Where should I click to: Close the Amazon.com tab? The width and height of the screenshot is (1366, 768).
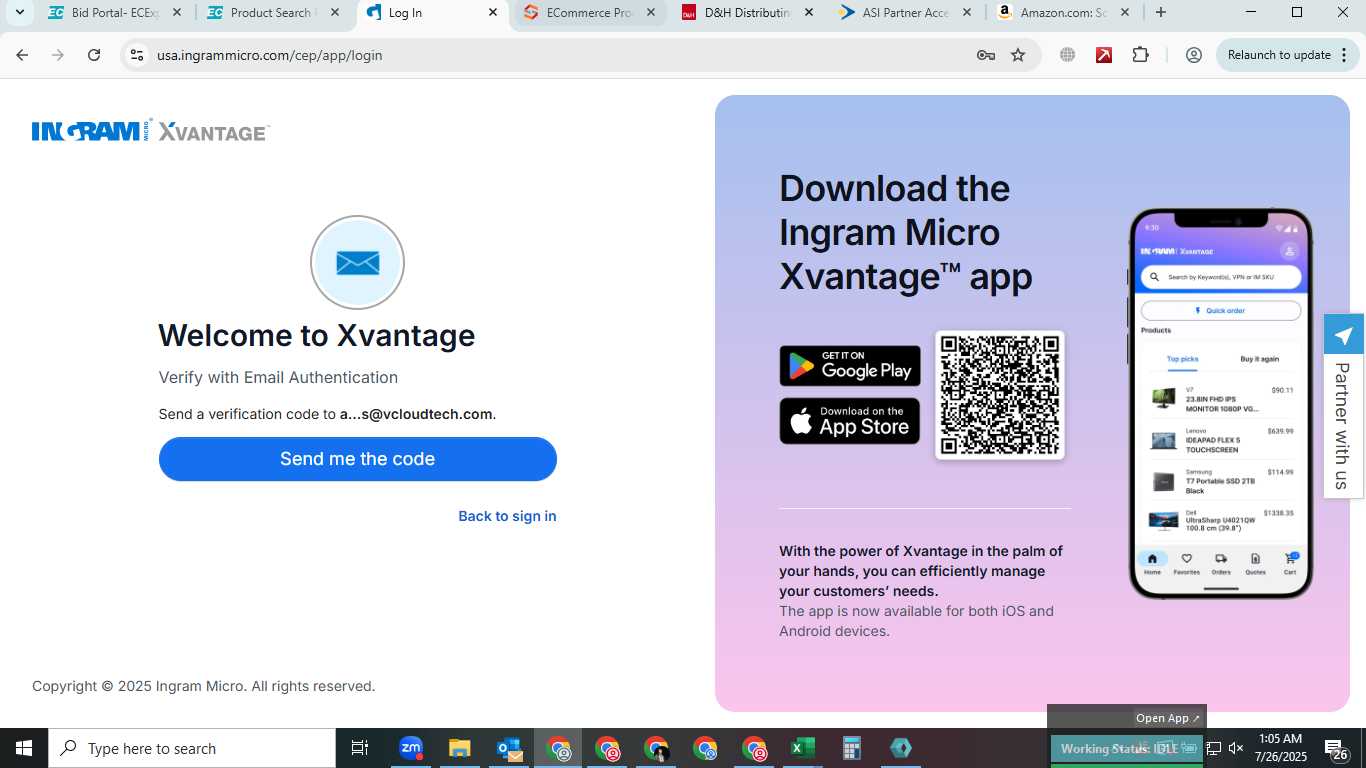[1125, 13]
